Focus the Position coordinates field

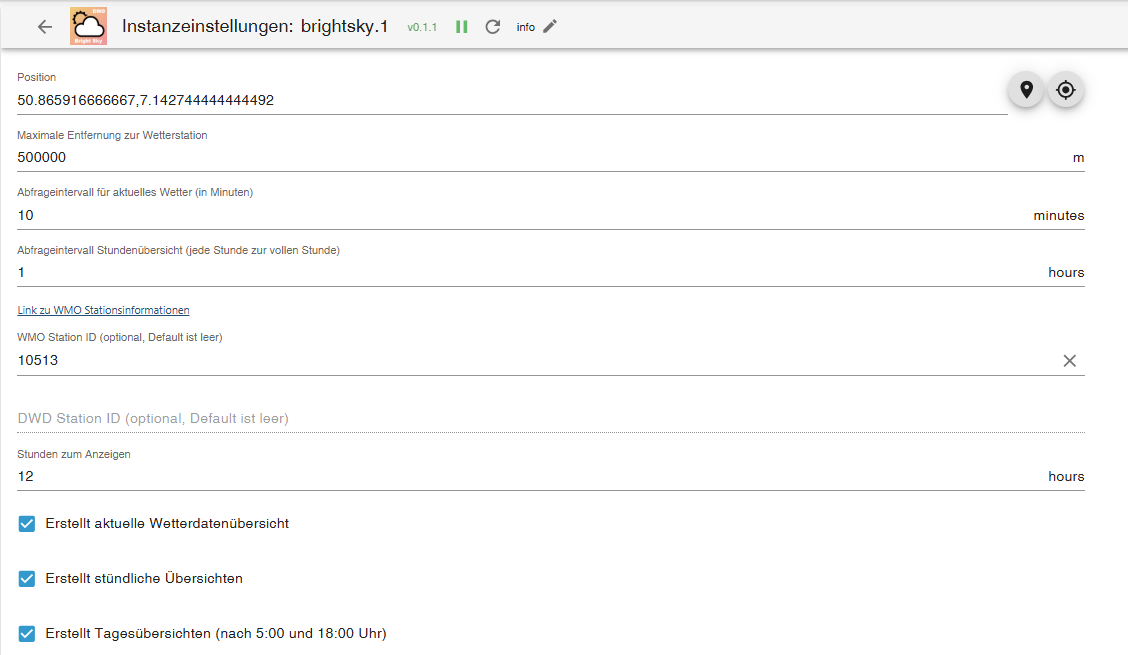click(x=512, y=100)
